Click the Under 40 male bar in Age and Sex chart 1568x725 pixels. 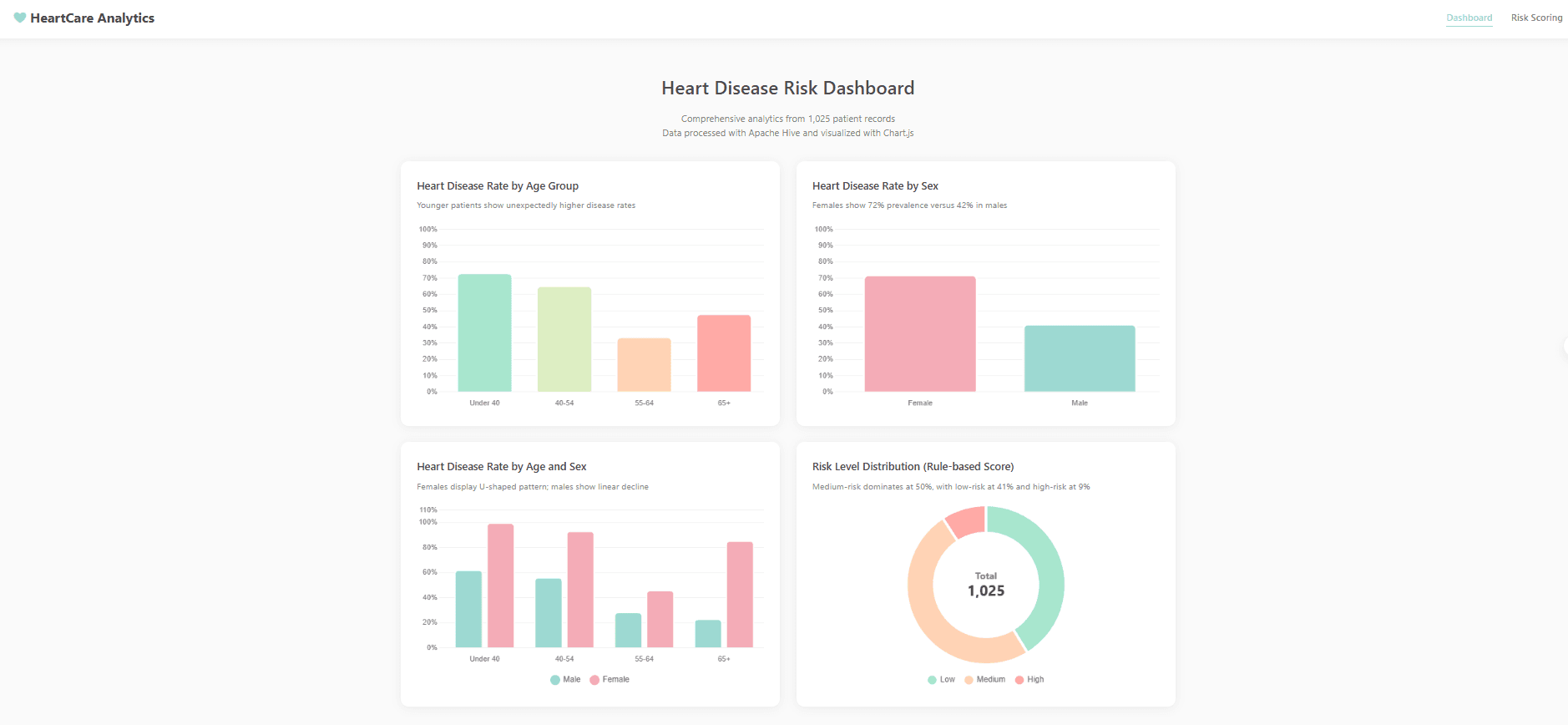[x=468, y=610]
